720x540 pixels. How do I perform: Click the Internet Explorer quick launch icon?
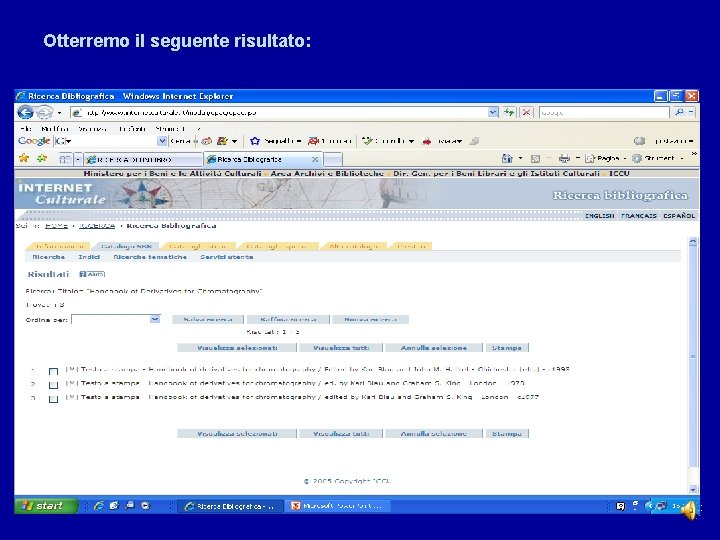click(98, 506)
